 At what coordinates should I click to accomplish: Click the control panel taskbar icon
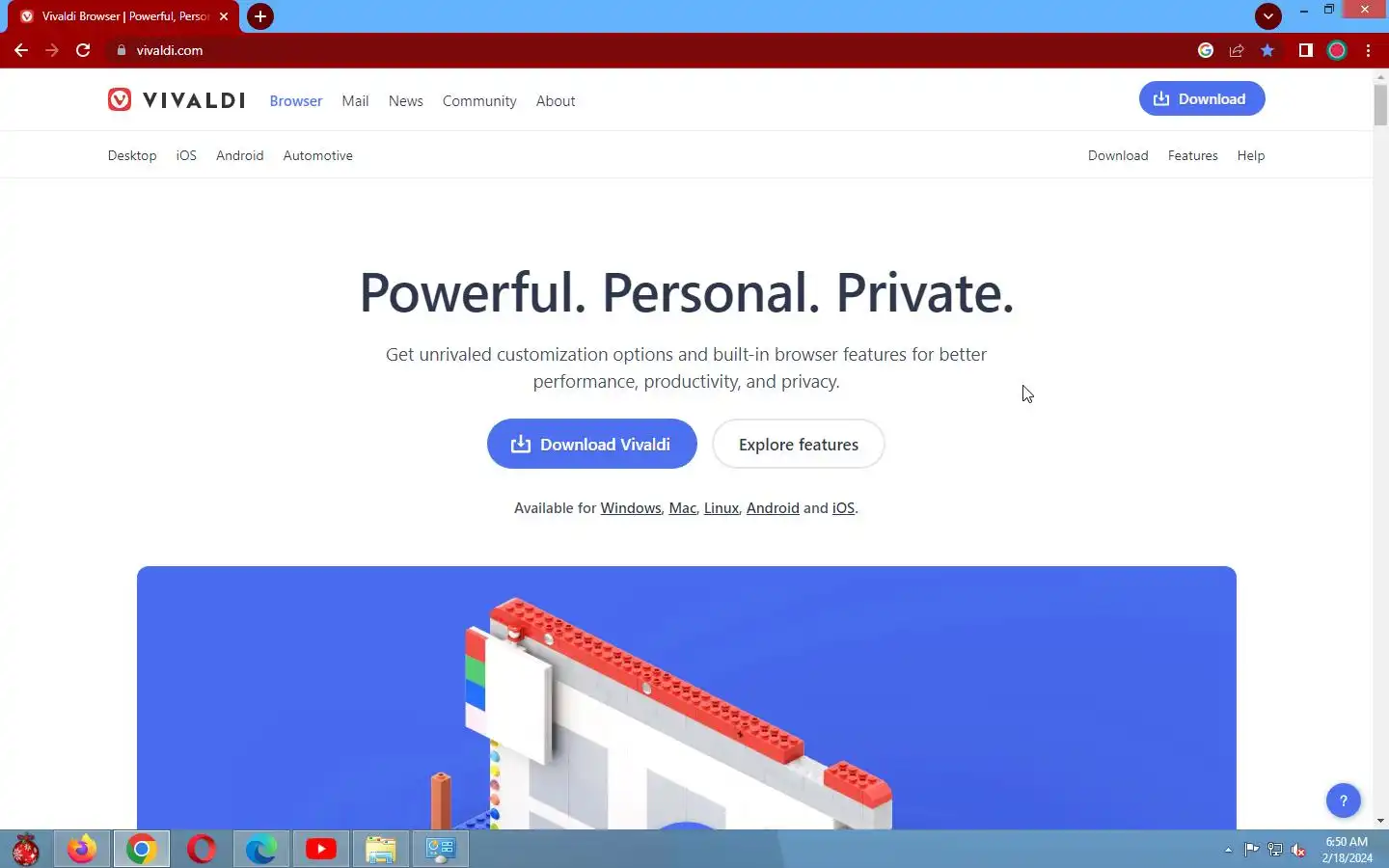coord(441,849)
